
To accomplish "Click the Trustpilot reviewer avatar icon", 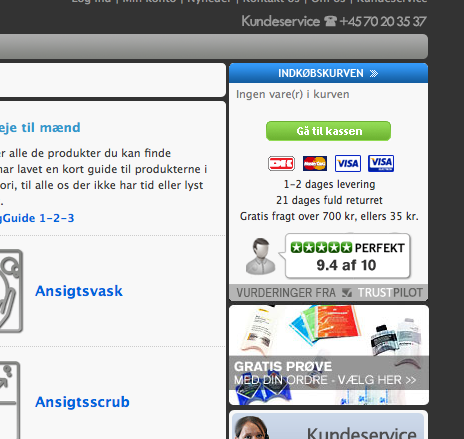I will (x=261, y=256).
